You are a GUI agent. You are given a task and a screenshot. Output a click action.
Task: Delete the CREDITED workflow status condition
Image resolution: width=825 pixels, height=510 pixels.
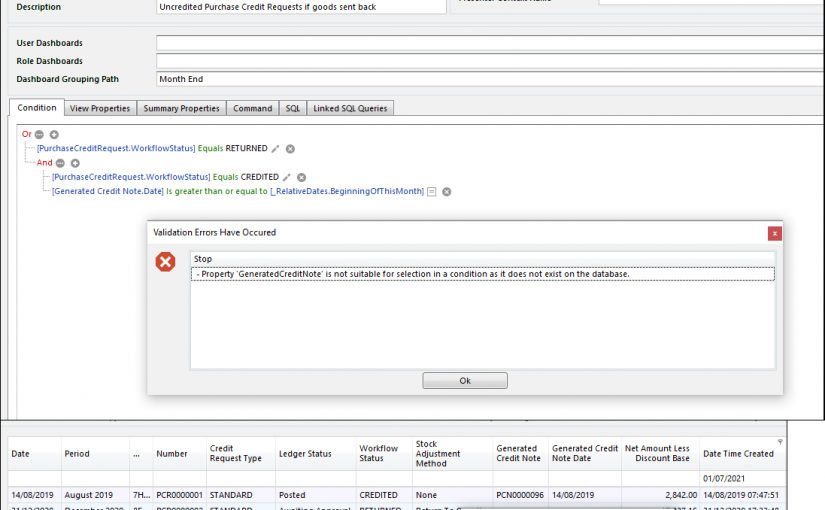(301, 177)
